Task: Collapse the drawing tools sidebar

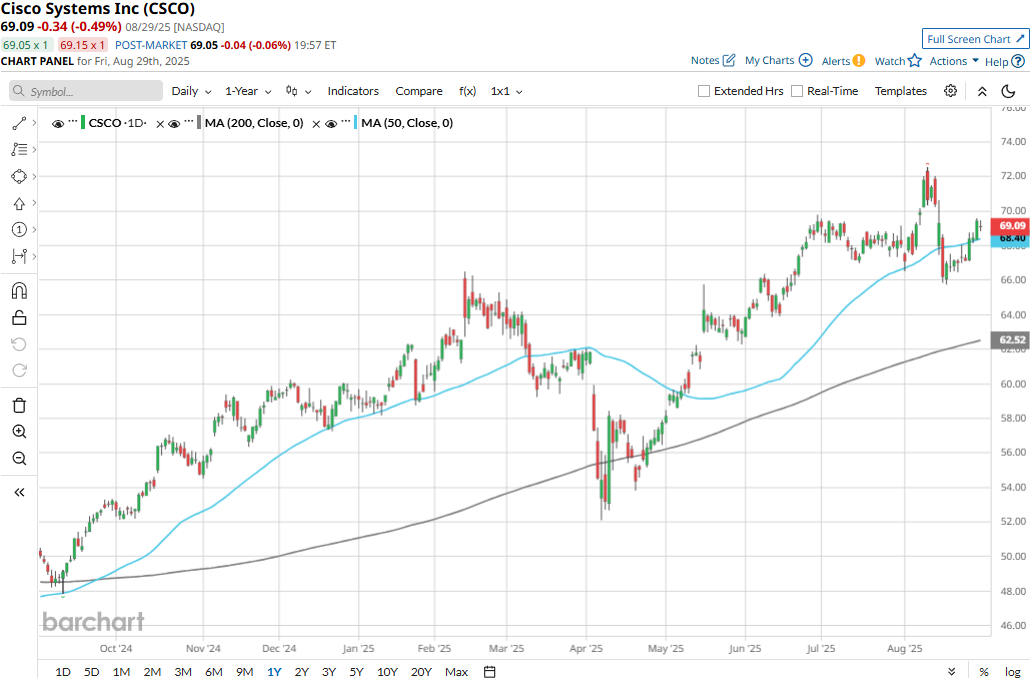Action: (19, 492)
